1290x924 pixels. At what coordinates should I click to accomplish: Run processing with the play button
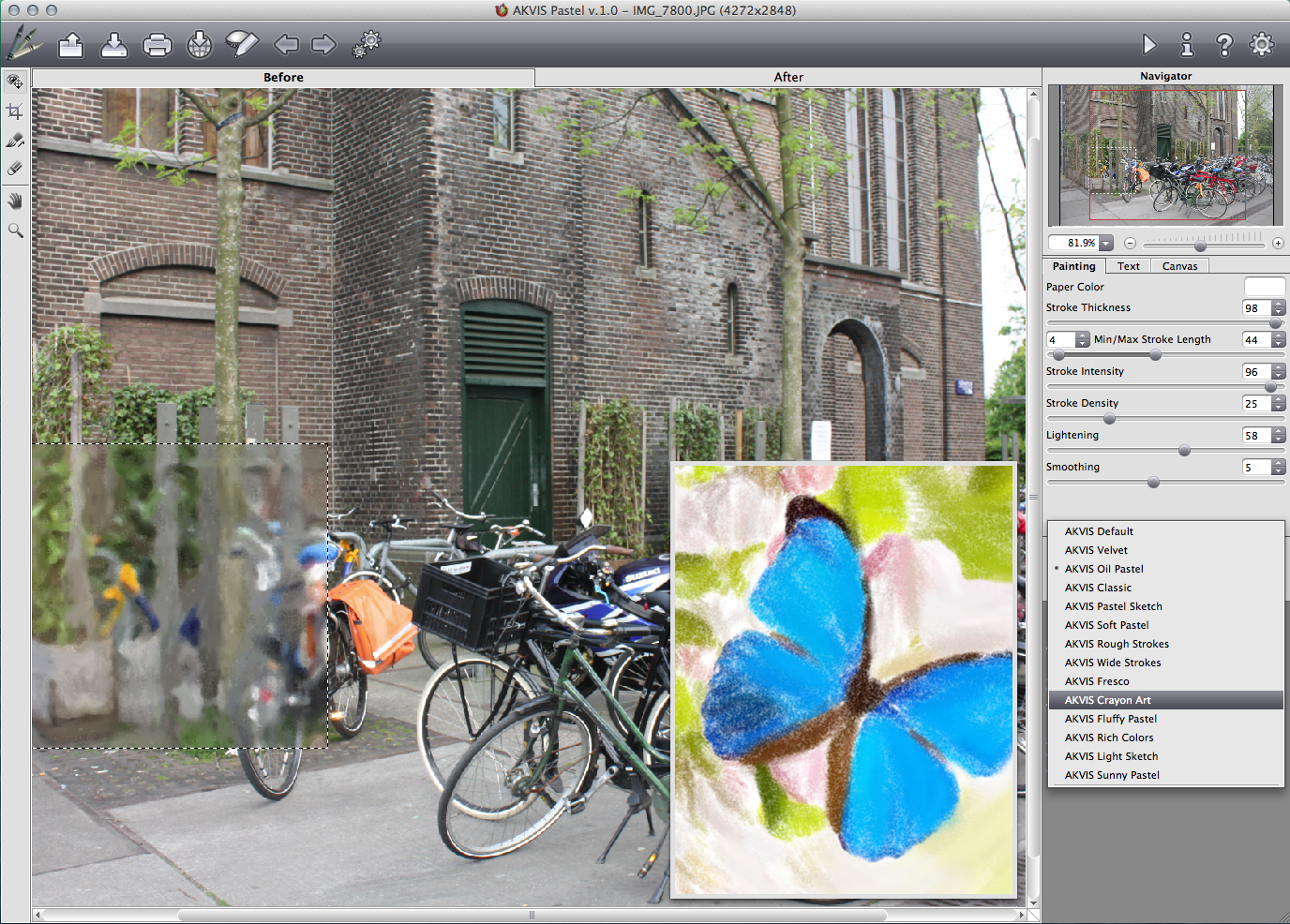pyautogui.click(x=1149, y=44)
